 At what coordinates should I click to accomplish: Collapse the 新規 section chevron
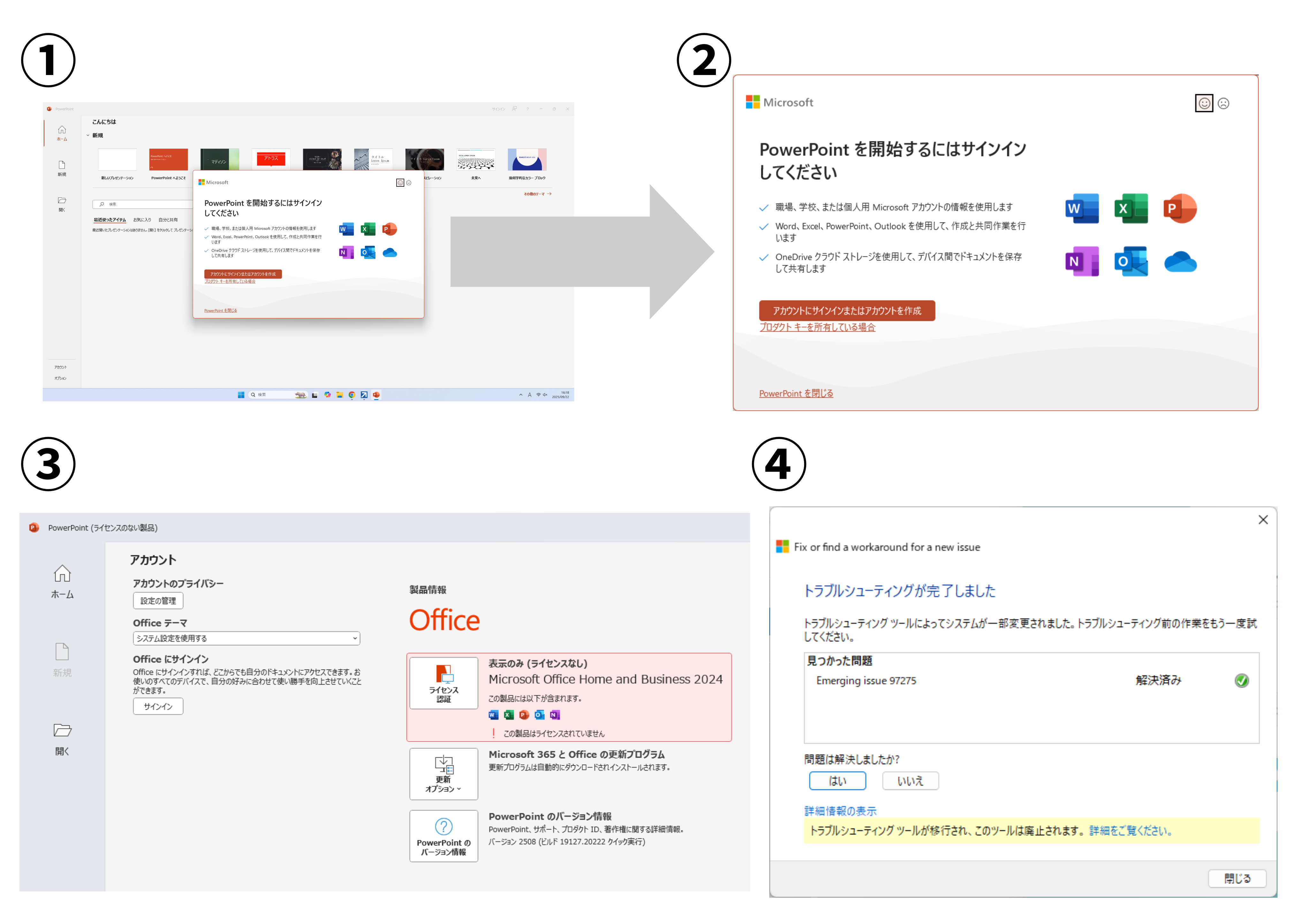[x=88, y=135]
